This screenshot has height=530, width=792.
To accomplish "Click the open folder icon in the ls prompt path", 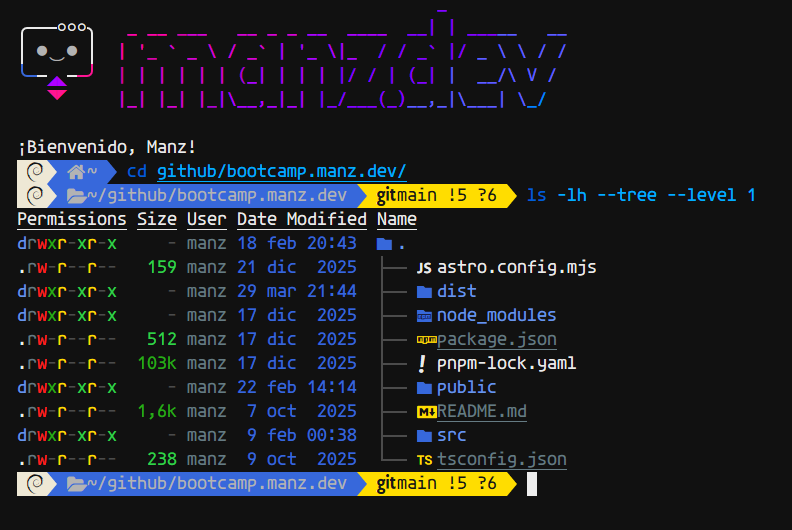I will (x=76, y=196).
